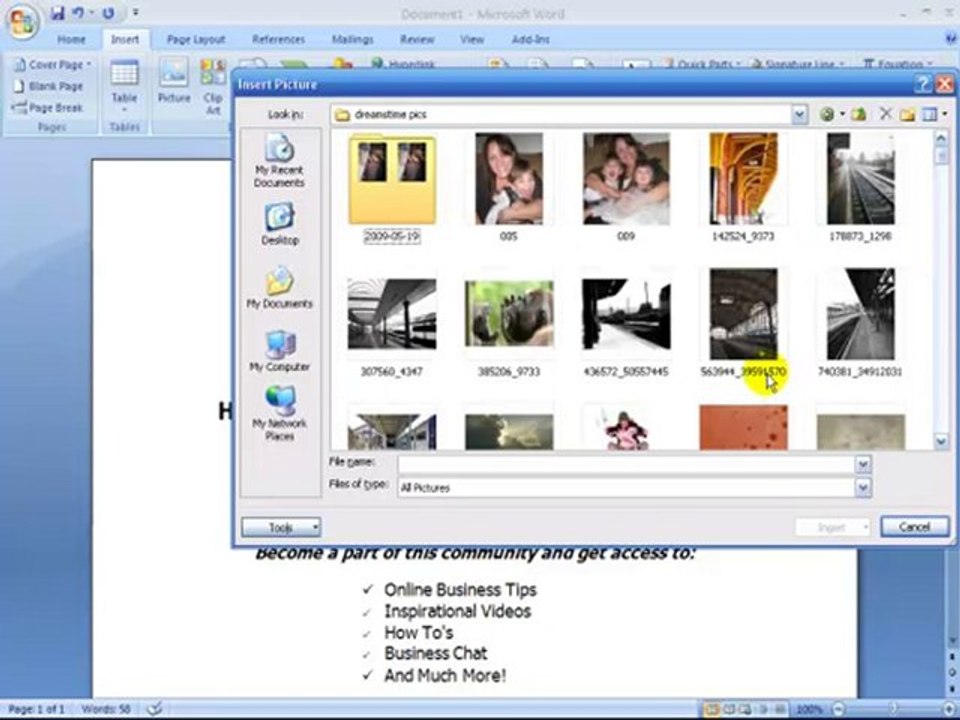Viewport: 960px width, 720px height.
Task: Click the zoom out minus button
Action: [837, 710]
